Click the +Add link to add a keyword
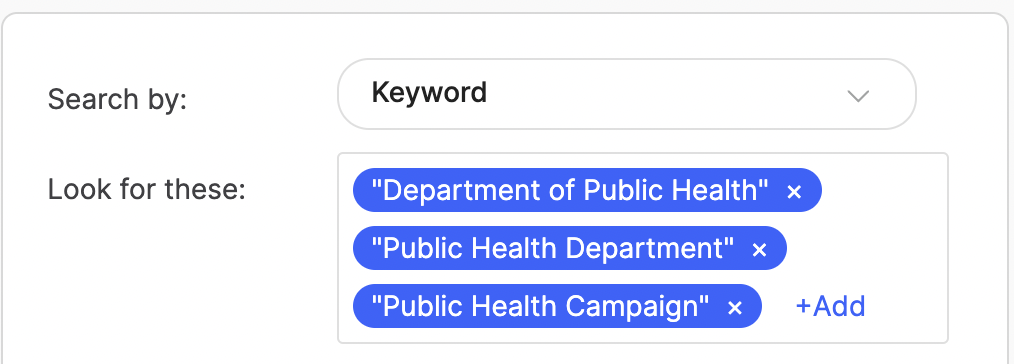 click(830, 306)
